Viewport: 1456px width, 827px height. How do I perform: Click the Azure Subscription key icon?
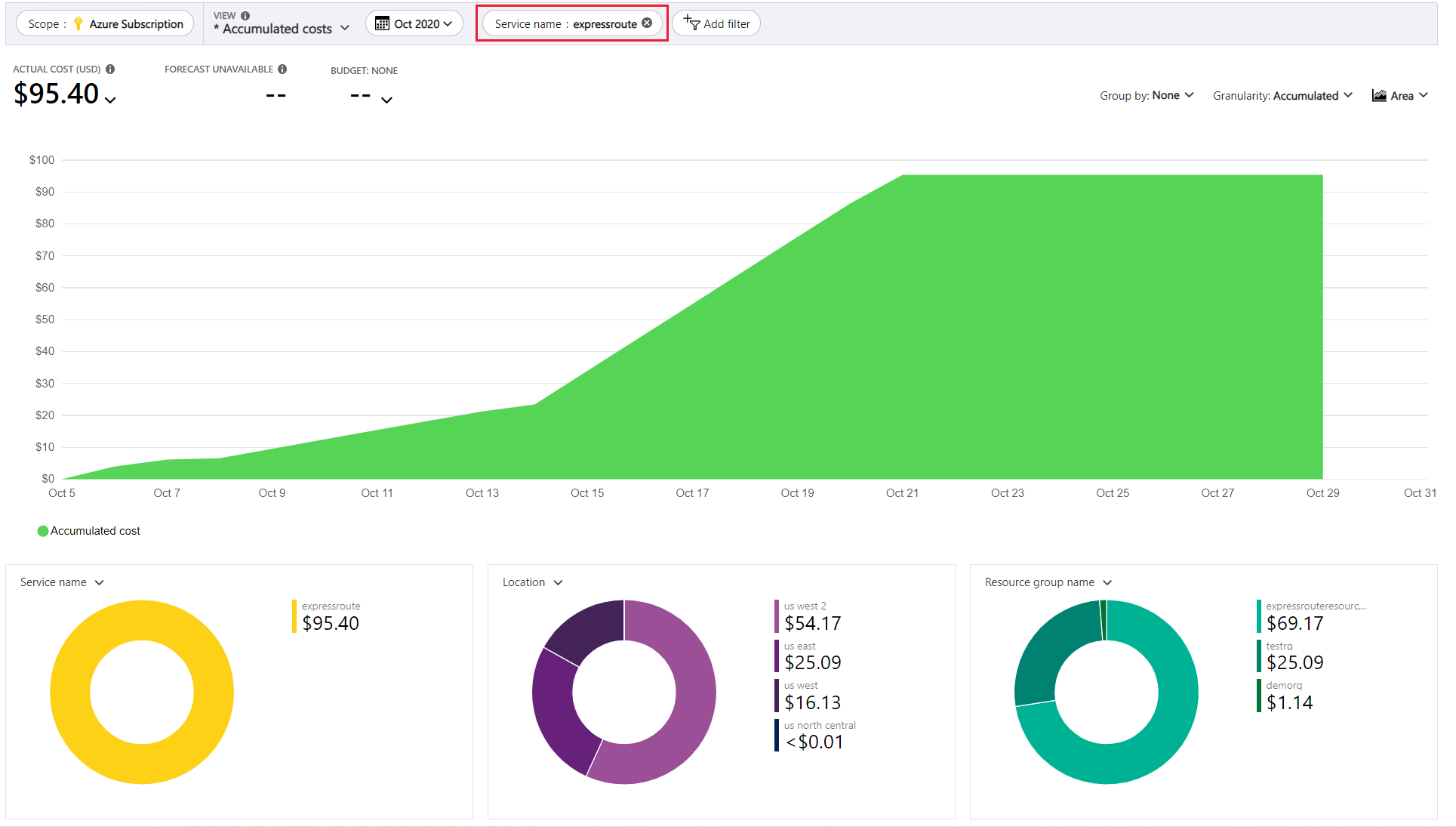78,23
